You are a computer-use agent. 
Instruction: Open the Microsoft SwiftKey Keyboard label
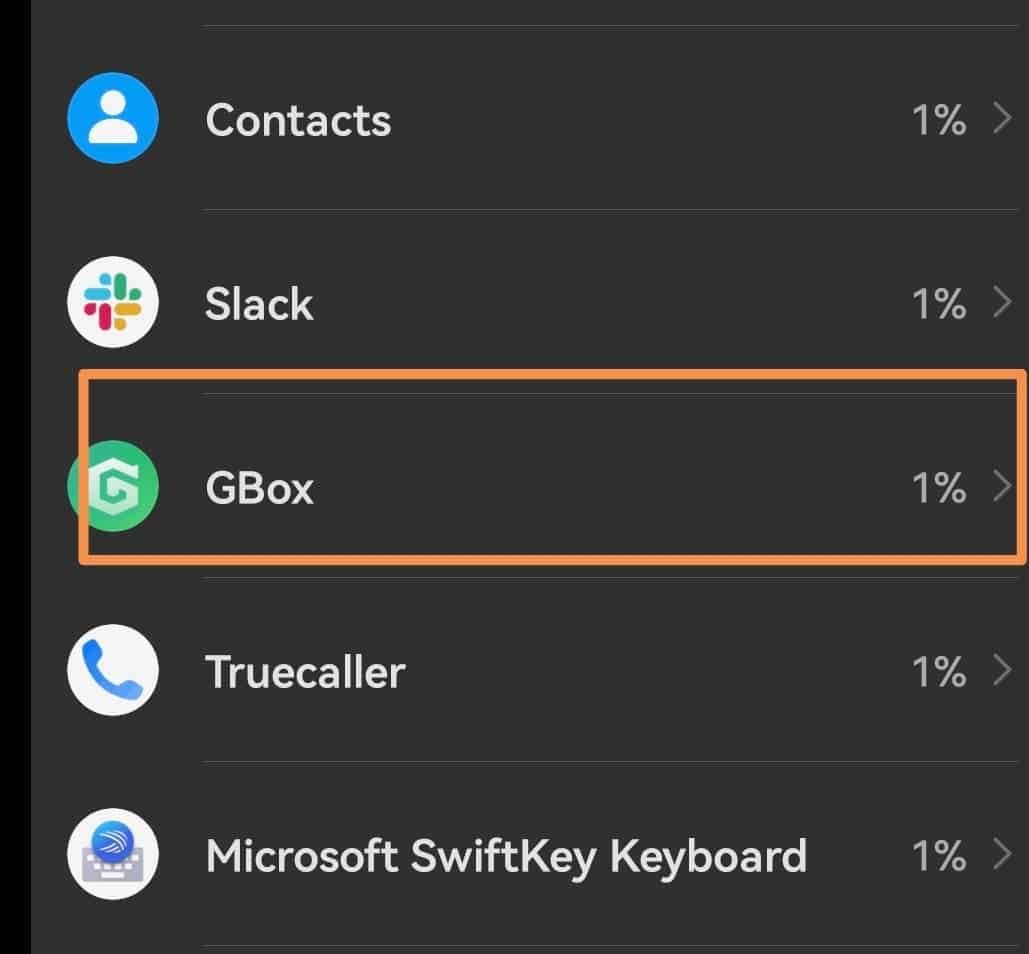point(506,856)
